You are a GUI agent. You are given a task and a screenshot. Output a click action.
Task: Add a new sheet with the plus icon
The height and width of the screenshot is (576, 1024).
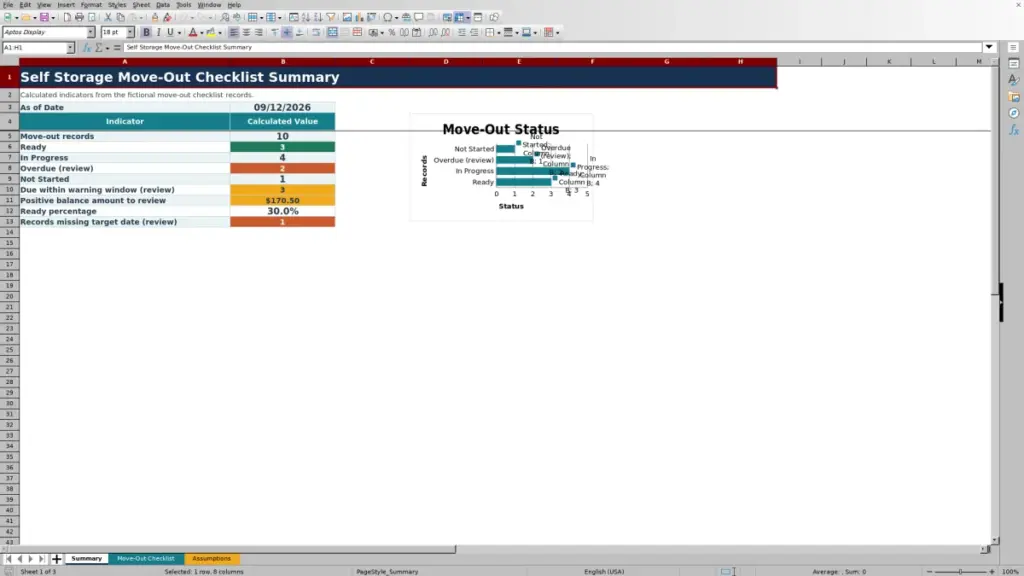click(57, 559)
